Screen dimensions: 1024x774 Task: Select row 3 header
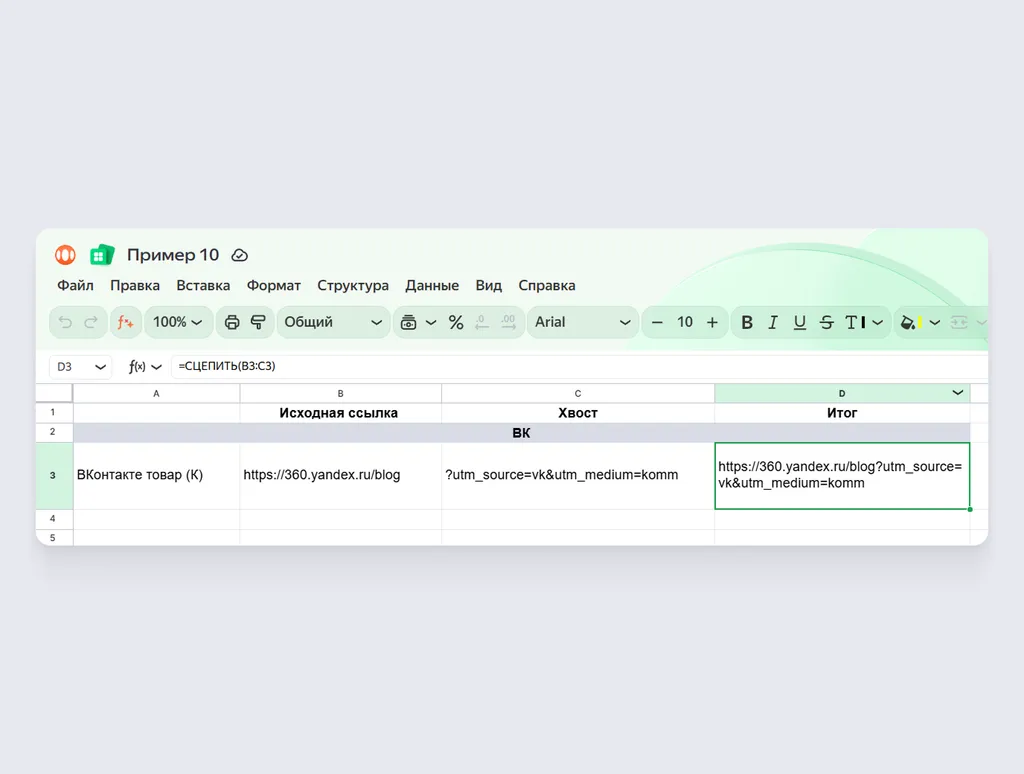(54, 475)
